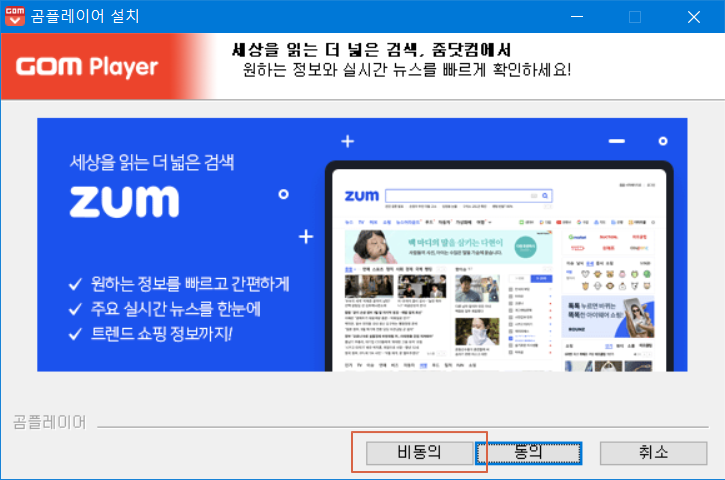Viewport: 725px width, 480px height.
Task: Click the zum advertisement banner image
Action: (x=362, y=245)
